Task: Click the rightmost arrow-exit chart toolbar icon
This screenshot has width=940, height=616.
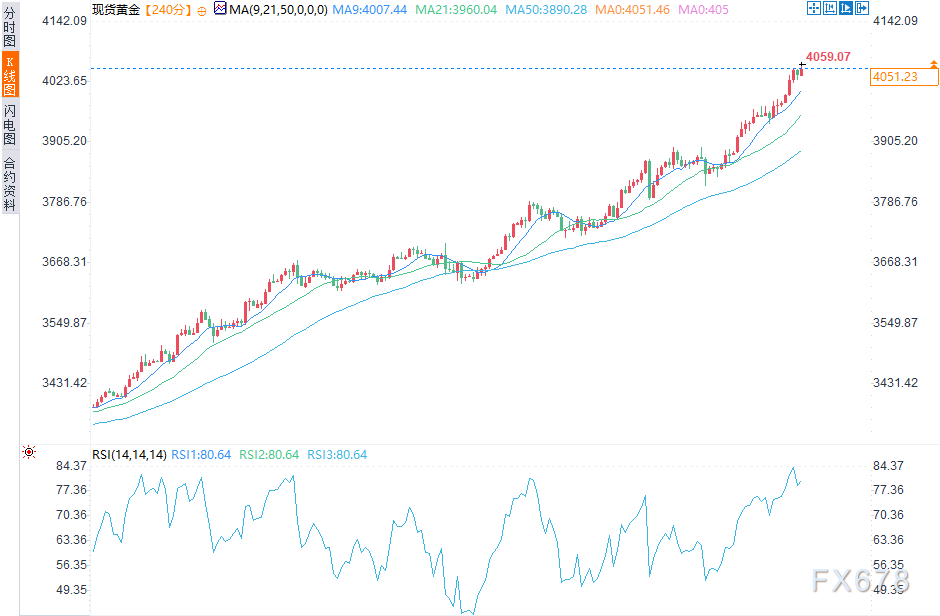Action: coord(862,9)
